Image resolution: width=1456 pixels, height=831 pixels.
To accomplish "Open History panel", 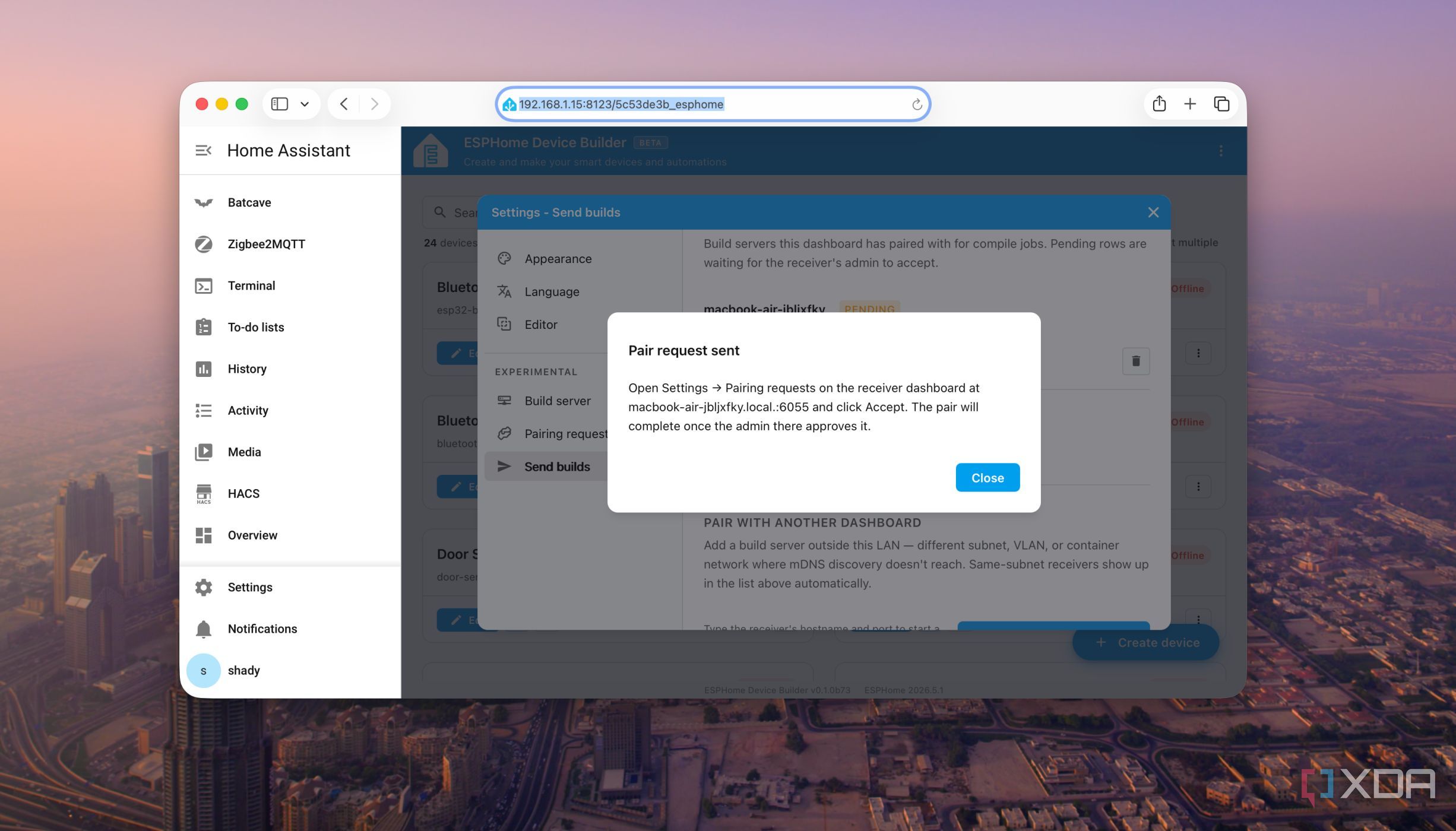I will [290, 369].
